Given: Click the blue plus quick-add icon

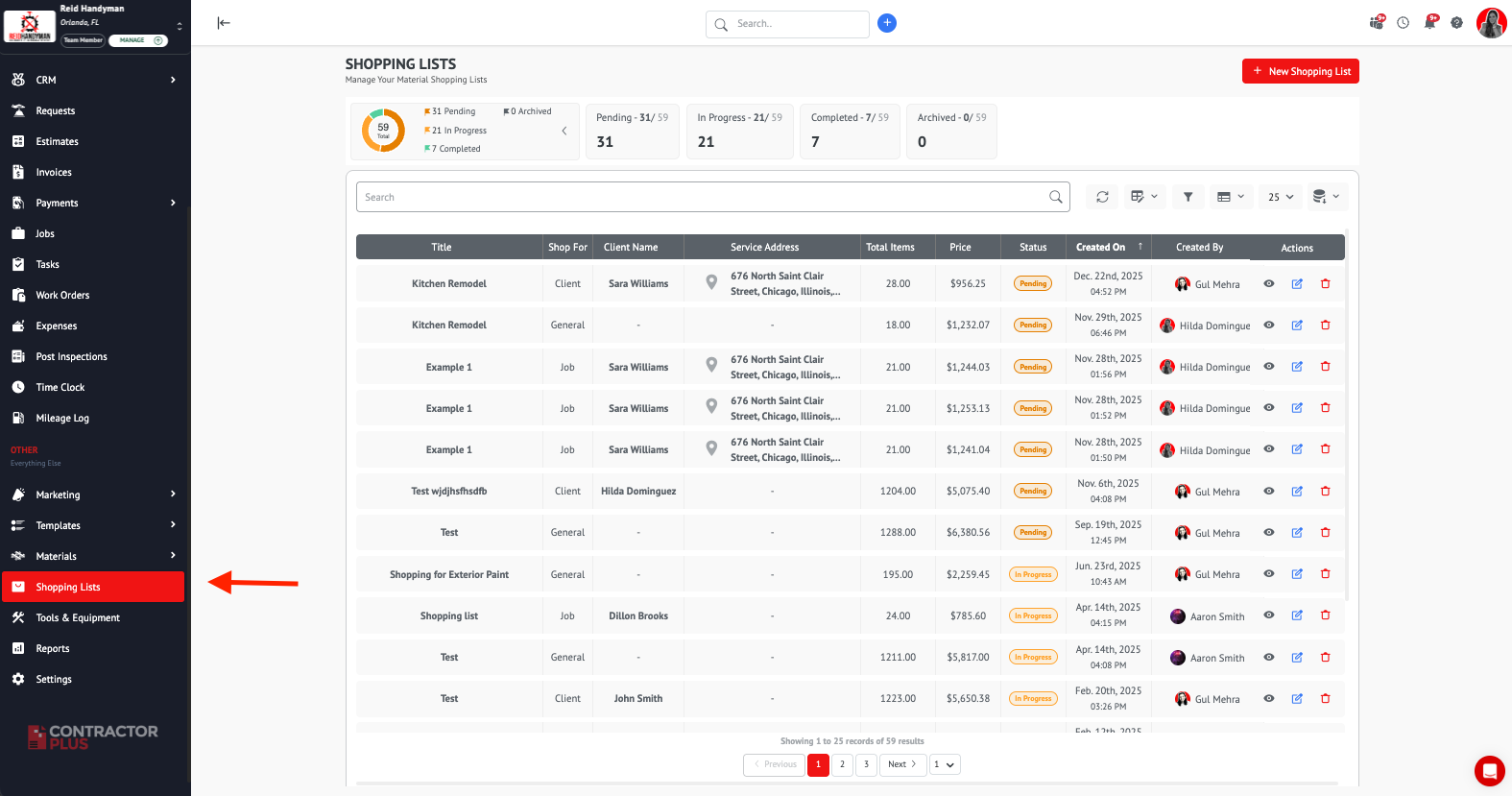Looking at the screenshot, I should pos(887,23).
